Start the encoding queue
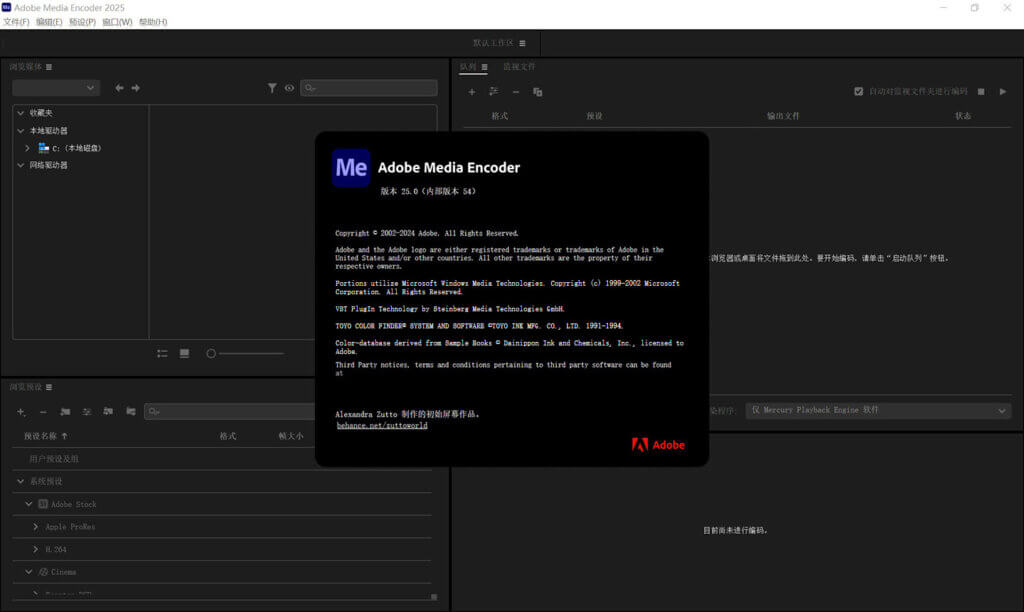 [1003, 91]
